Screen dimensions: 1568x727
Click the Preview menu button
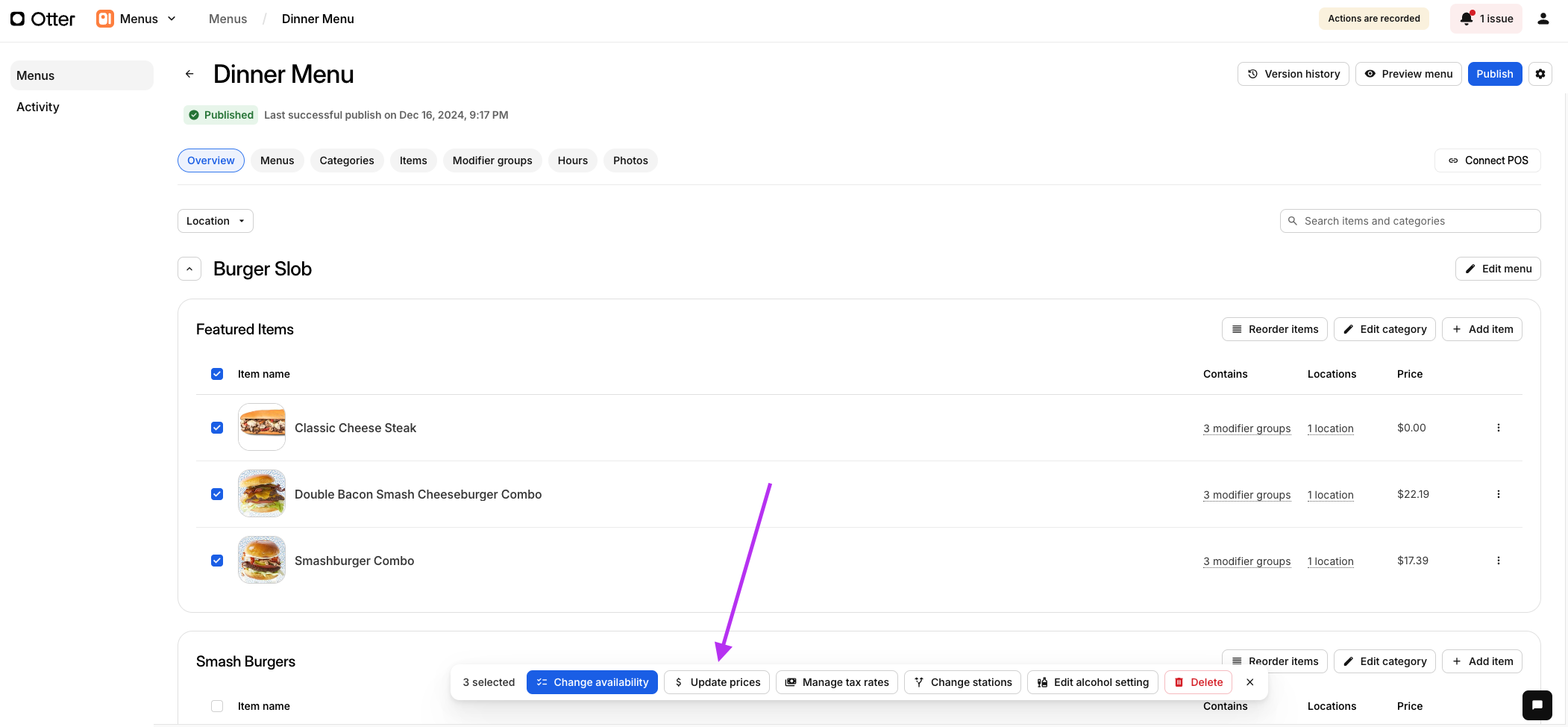[1408, 74]
